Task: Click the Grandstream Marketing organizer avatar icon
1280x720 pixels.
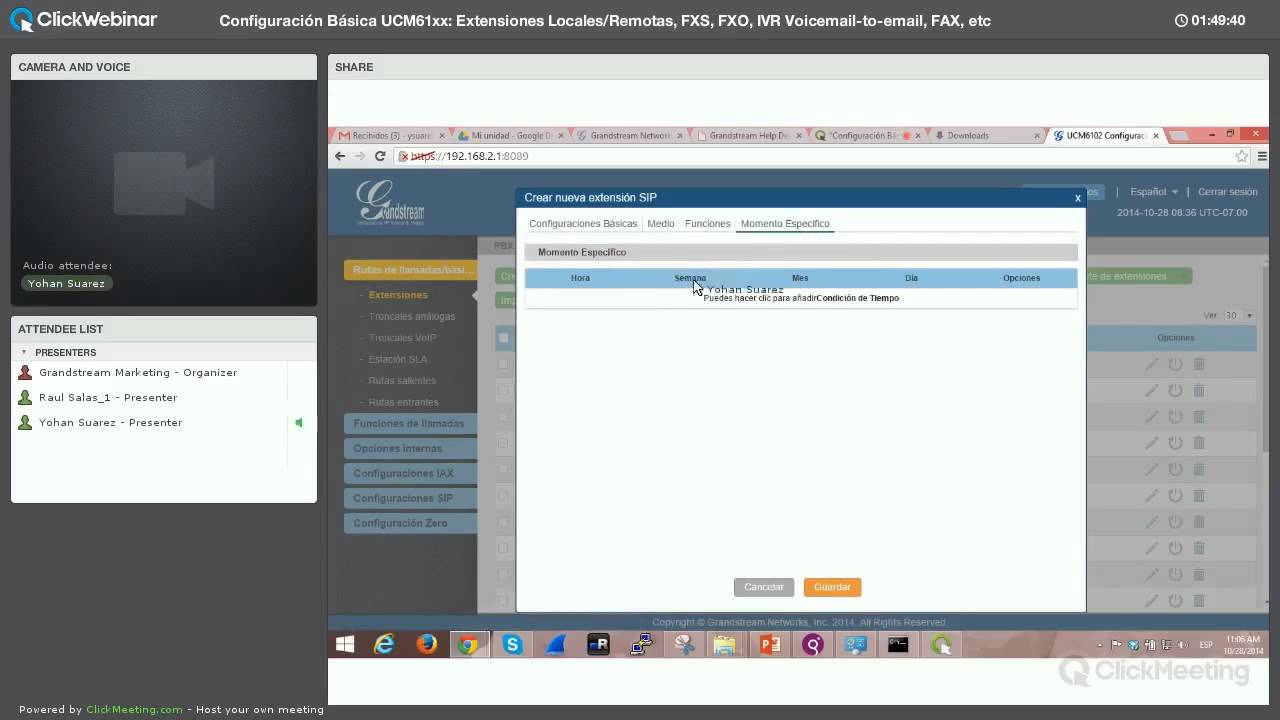Action: pos(25,372)
